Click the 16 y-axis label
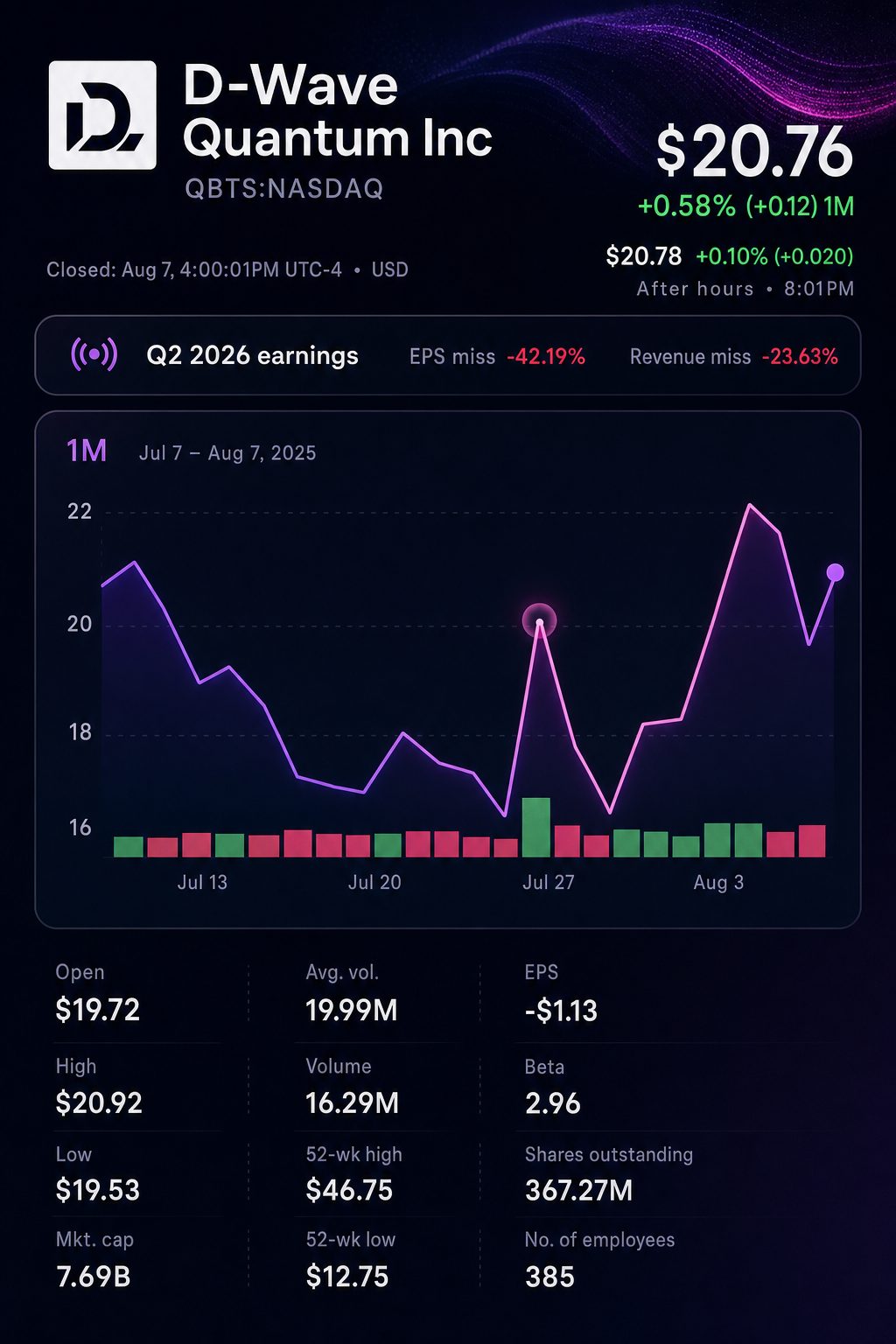Viewport: 896px width, 1344px height. click(80, 828)
